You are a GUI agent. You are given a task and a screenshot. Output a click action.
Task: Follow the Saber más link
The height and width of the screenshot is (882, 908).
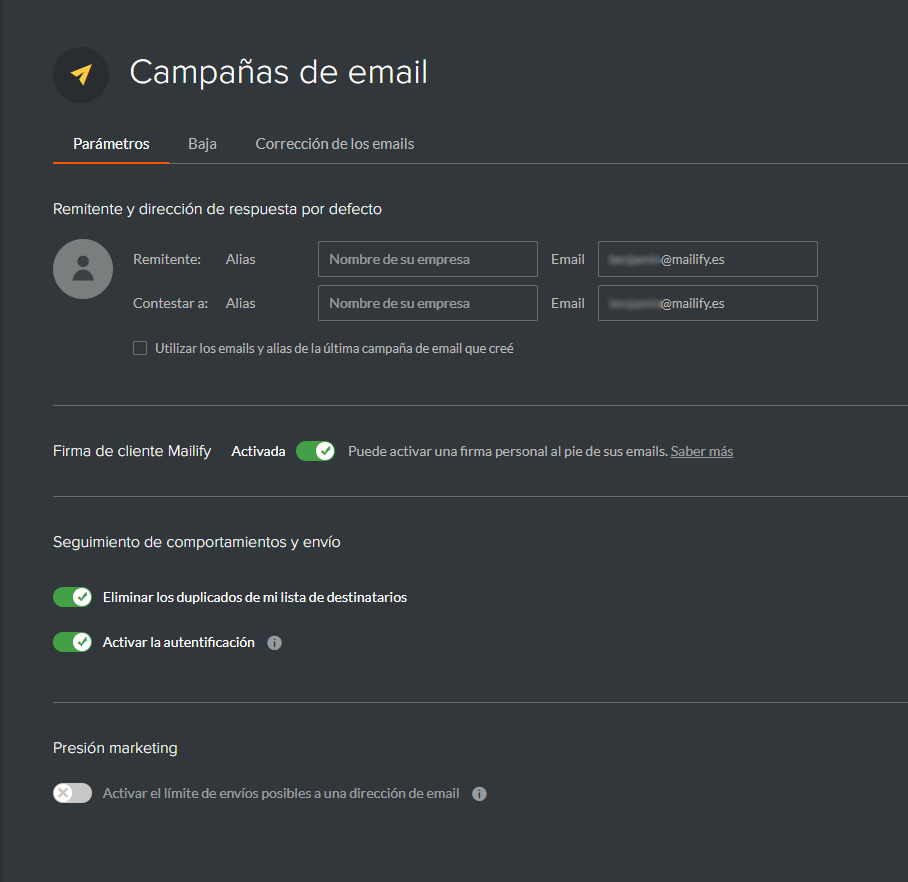[702, 451]
